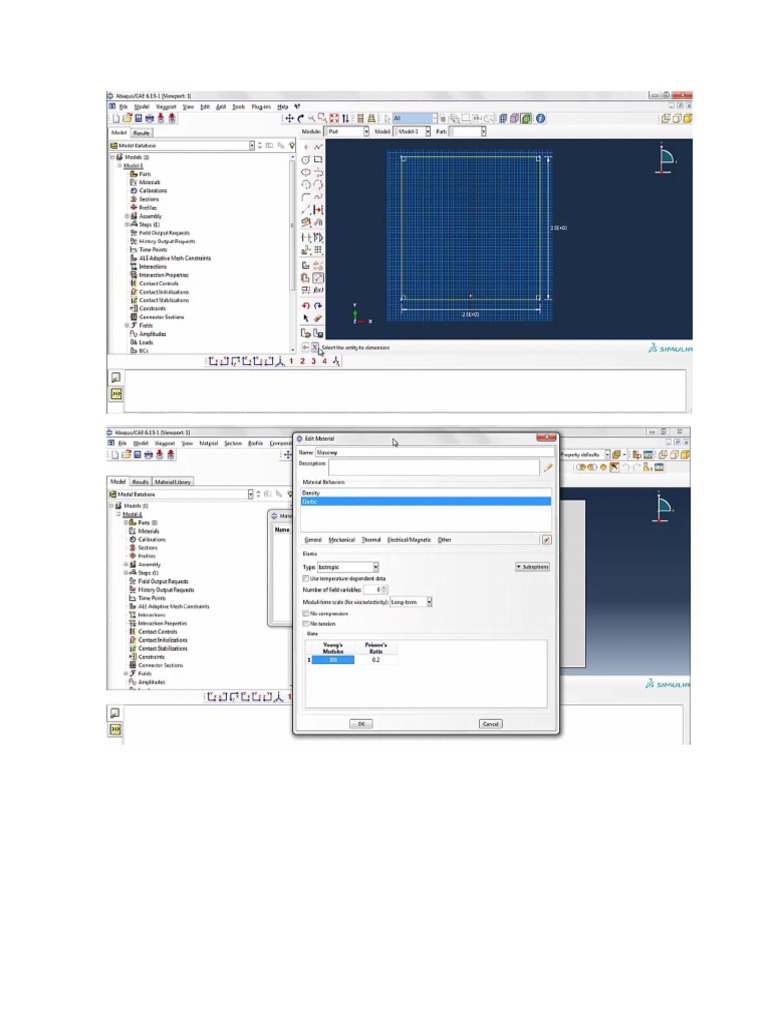The image size is (768, 1024).
Task: Open the Suboptions button in Elastic section
Action: [x=532, y=567]
